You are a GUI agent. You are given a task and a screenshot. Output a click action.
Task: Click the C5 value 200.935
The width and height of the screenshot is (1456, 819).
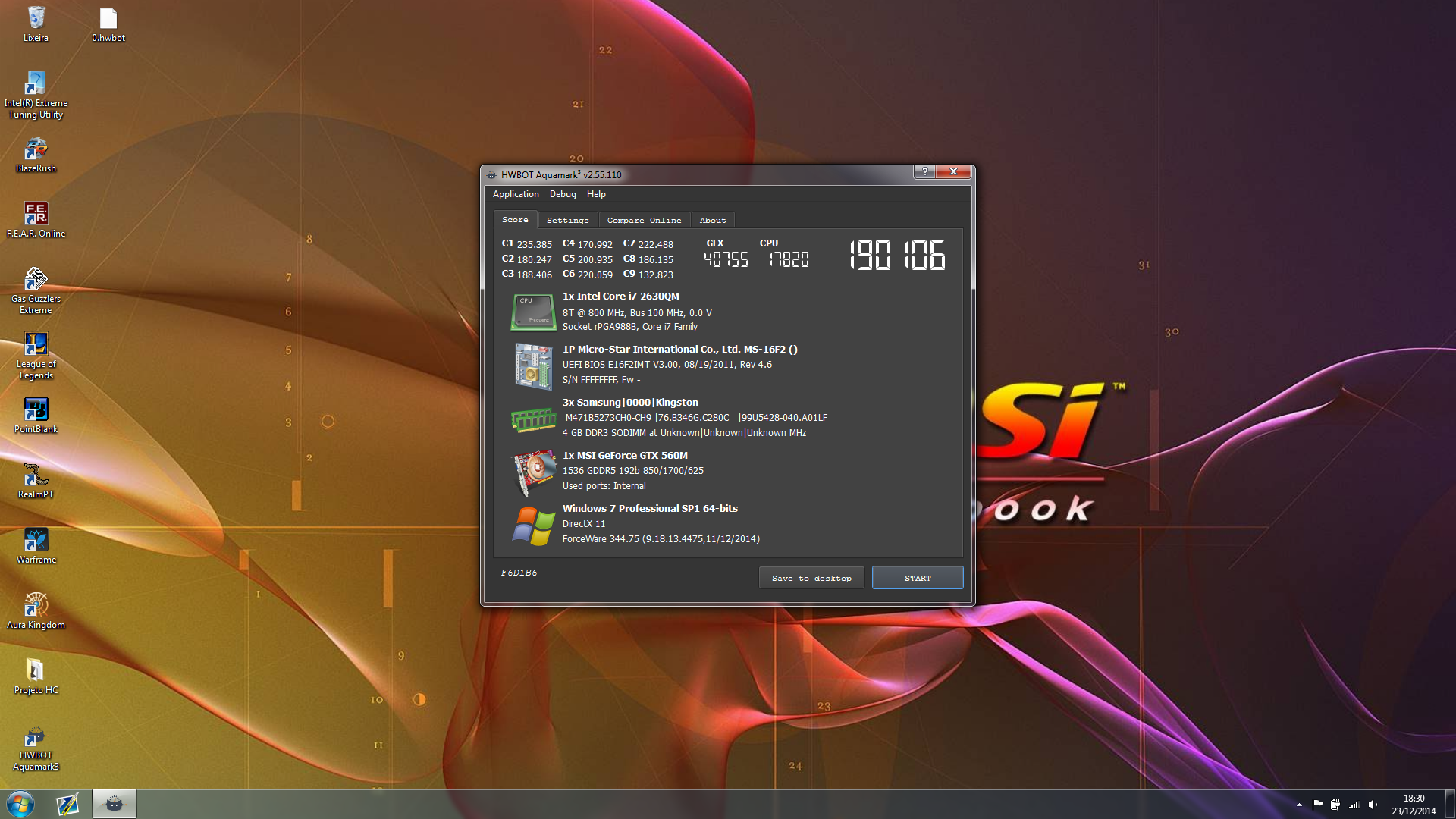(x=595, y=259)
